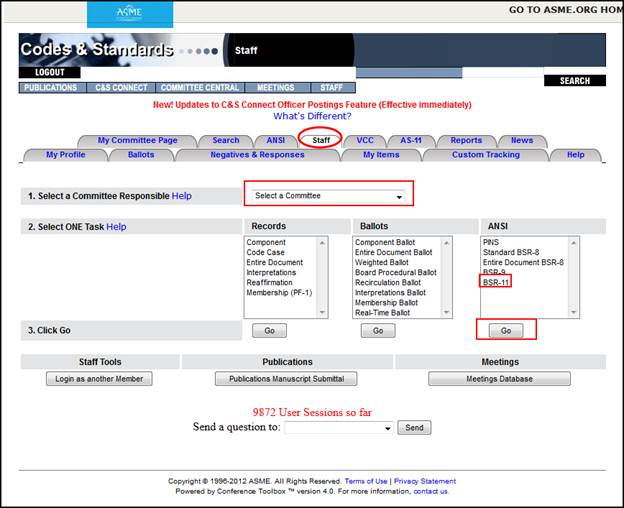Switch to Negatives & Responses tab

coord(257,155)
